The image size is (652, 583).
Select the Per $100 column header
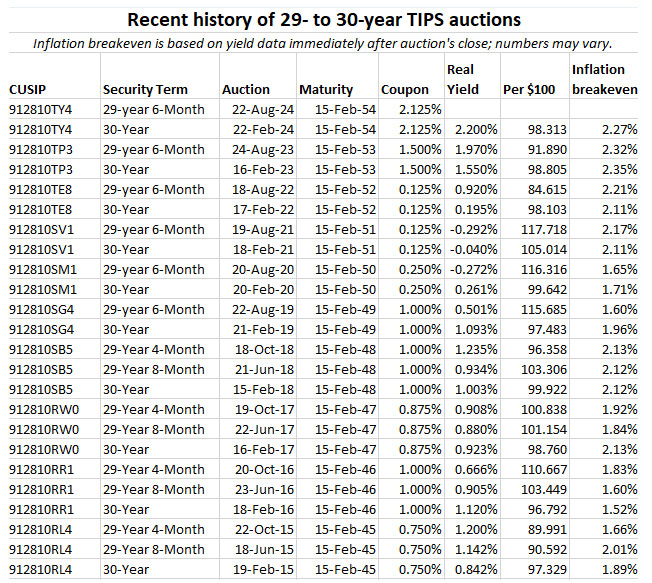point(528,89)
